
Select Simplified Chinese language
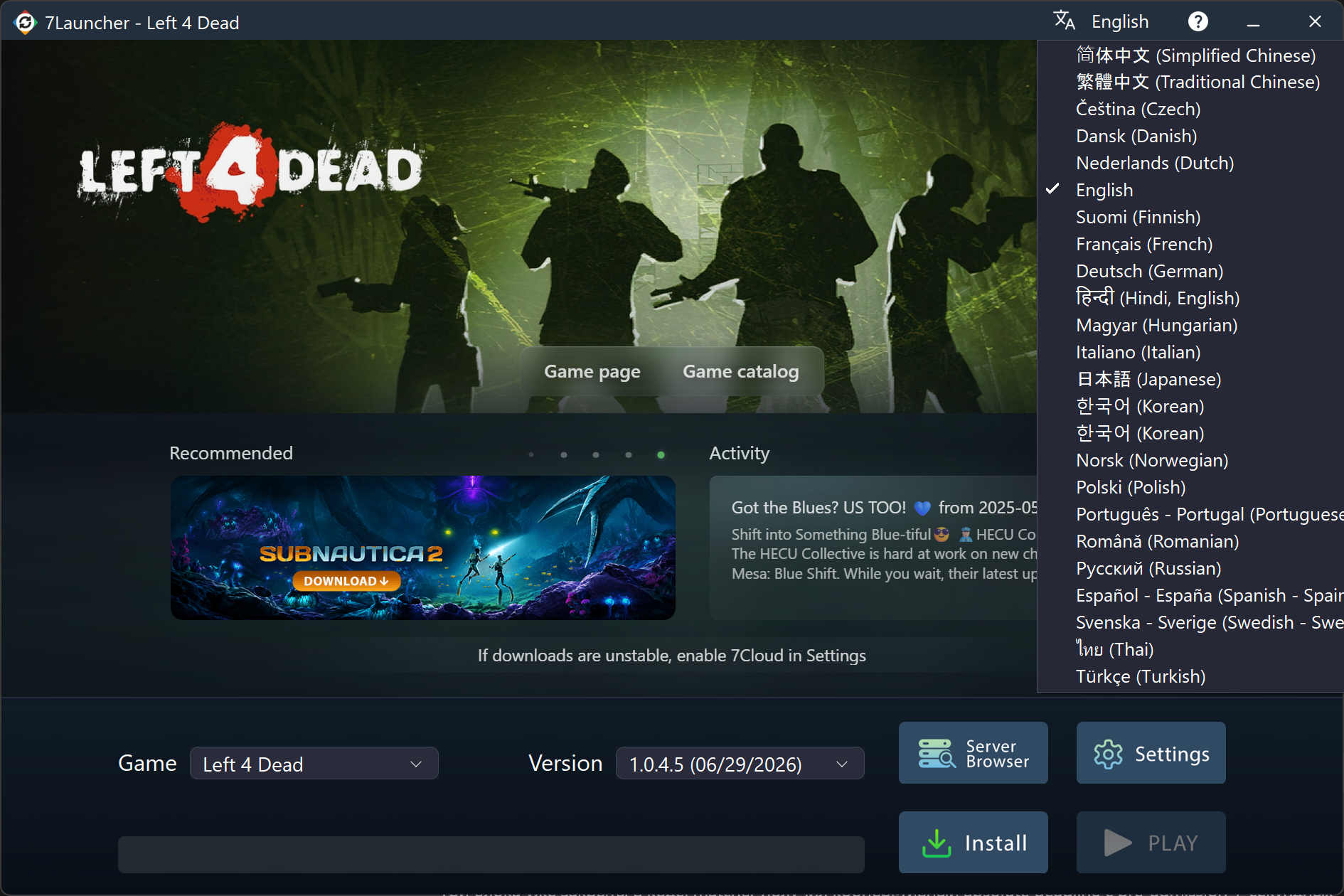(1191, 55)
